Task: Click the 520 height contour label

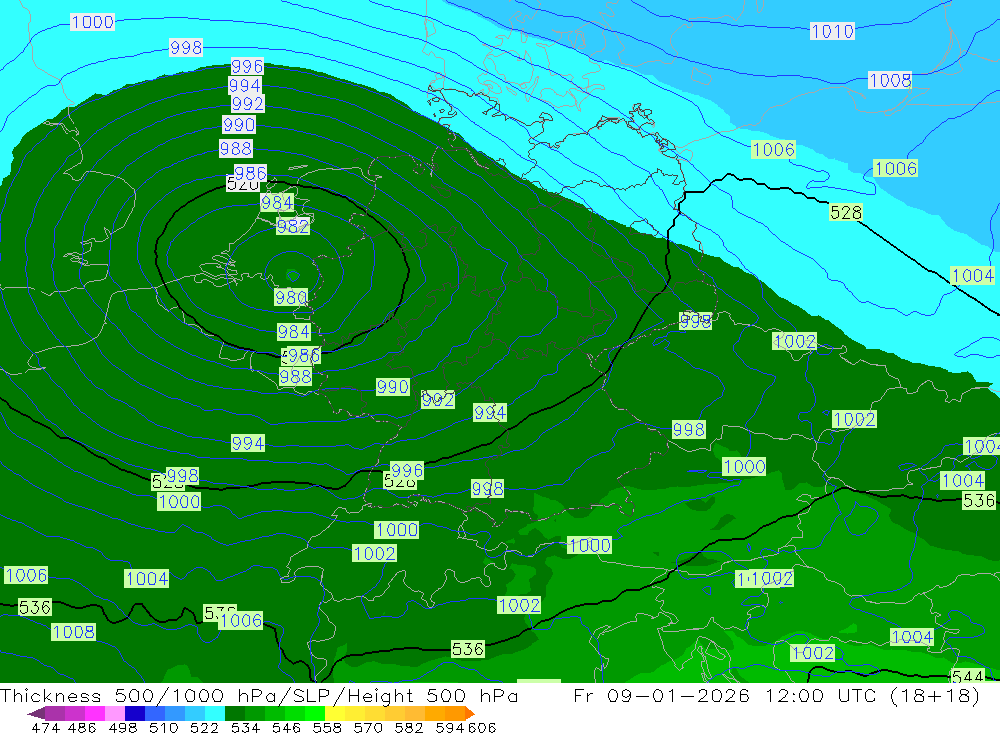Action: pyautogui.click(x=243, y=185)
